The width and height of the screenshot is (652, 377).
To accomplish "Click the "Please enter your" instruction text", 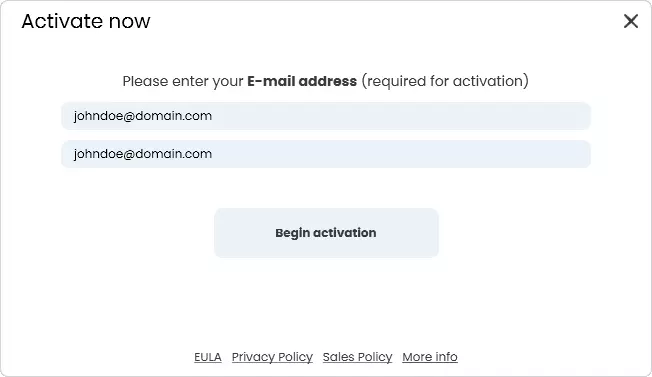I will (x=183, y=81).
